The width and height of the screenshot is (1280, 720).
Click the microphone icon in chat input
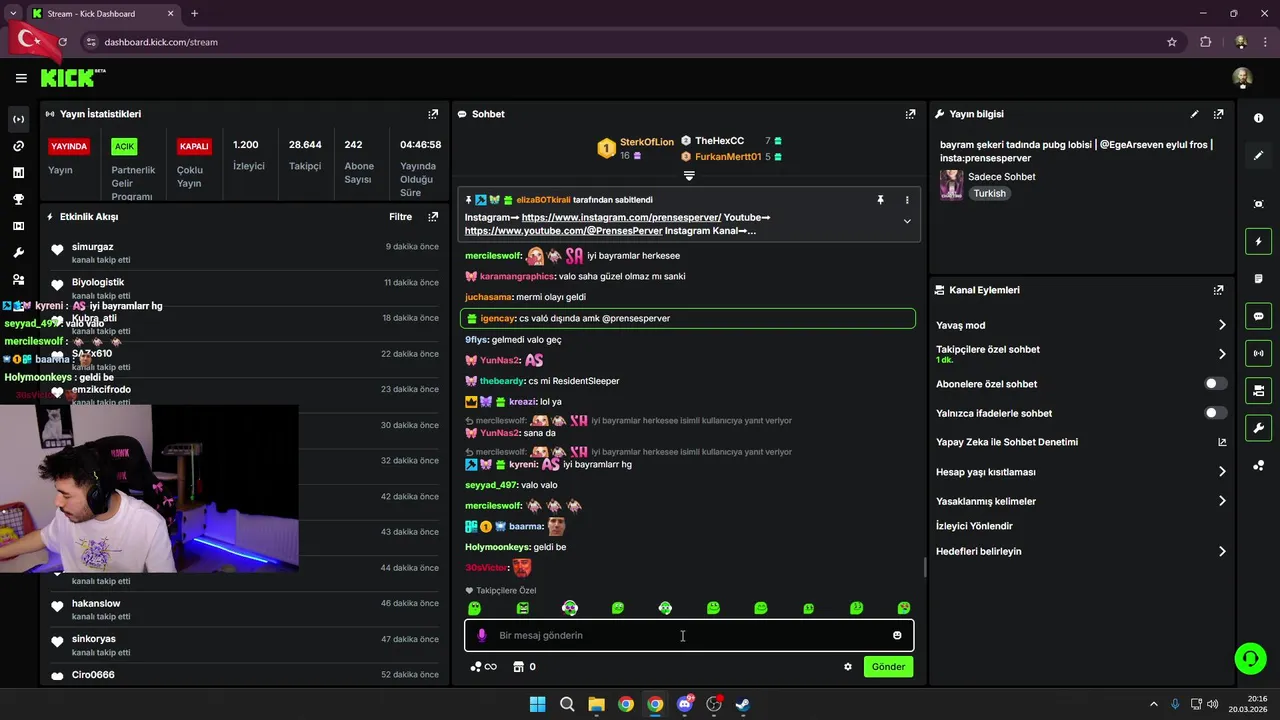481,635
